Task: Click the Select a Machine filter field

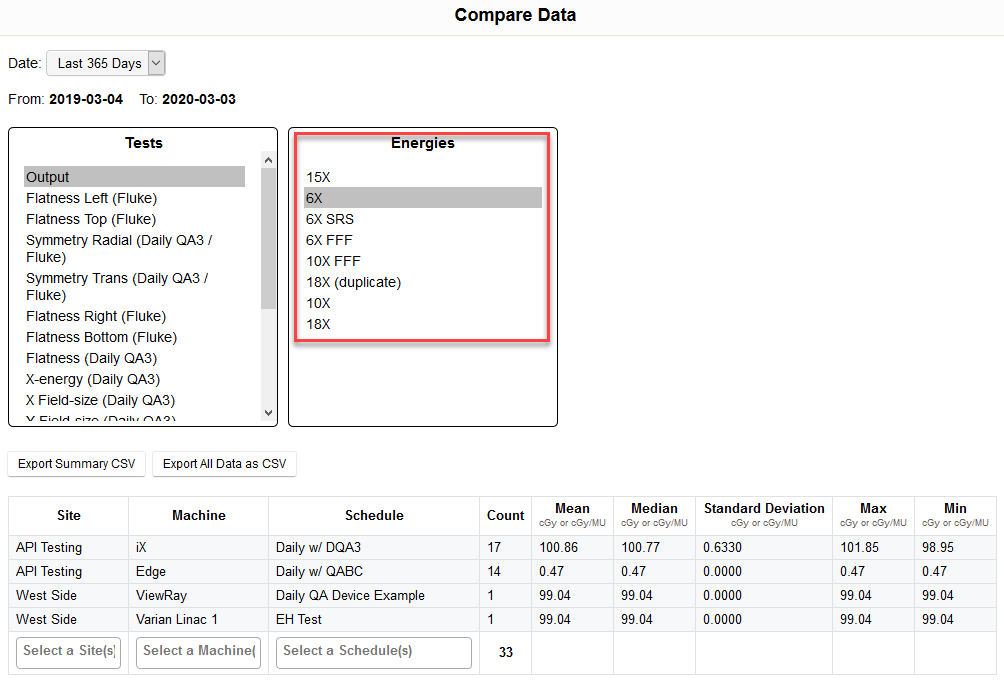Action: (199, 652)
